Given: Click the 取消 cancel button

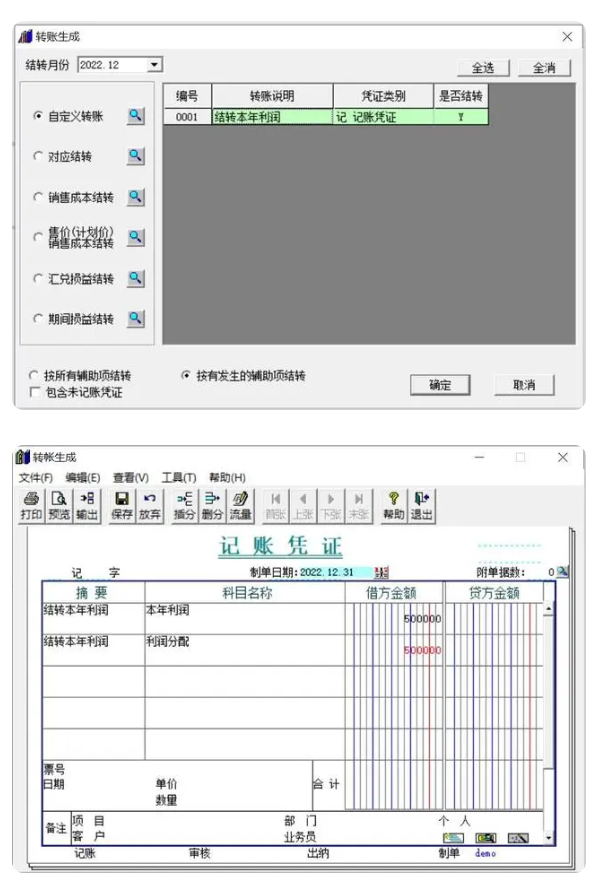Looking at the screenshot, I should 524,385.
